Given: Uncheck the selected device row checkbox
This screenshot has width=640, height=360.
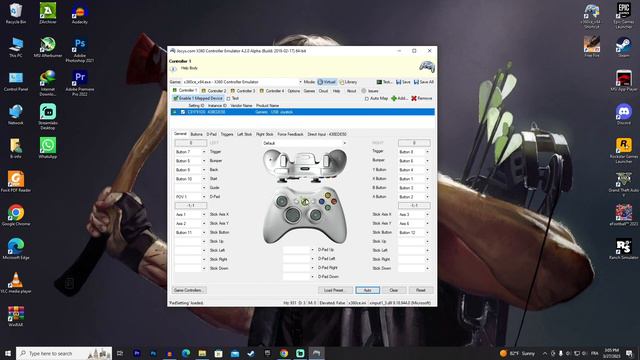Looking at the screenshot, I should coord(183,112).
